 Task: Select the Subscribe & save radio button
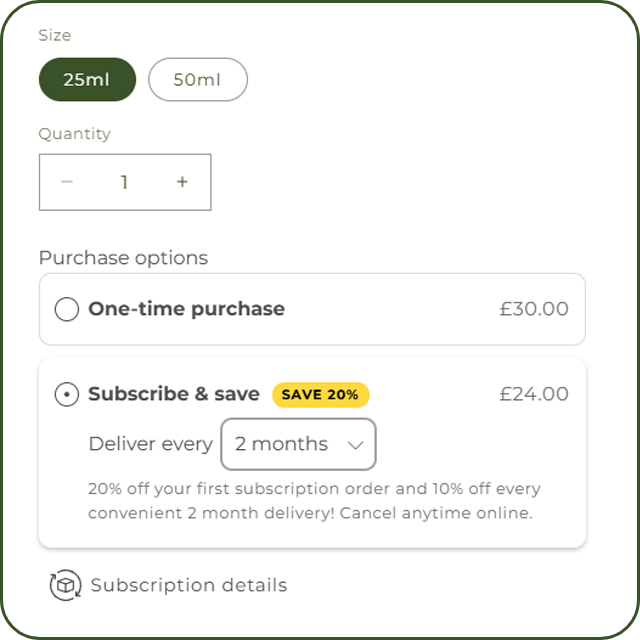click(67, 394)
